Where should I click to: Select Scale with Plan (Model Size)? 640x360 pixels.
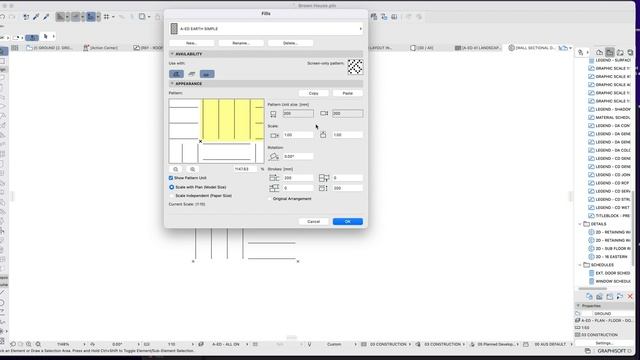(x=171, y=187)
